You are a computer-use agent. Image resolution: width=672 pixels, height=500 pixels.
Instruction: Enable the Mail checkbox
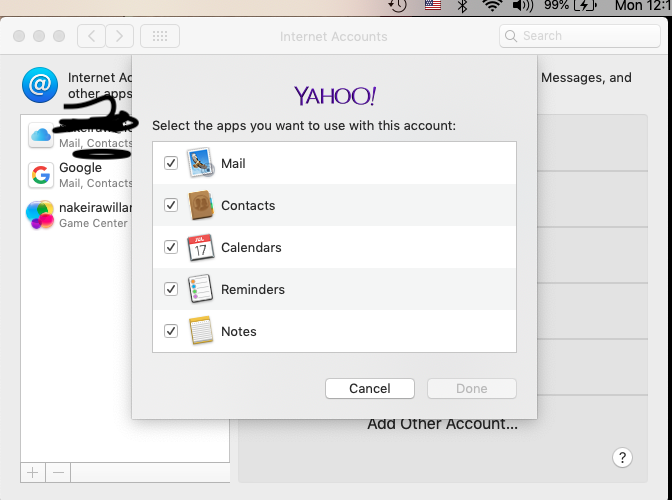pos(171,163)
